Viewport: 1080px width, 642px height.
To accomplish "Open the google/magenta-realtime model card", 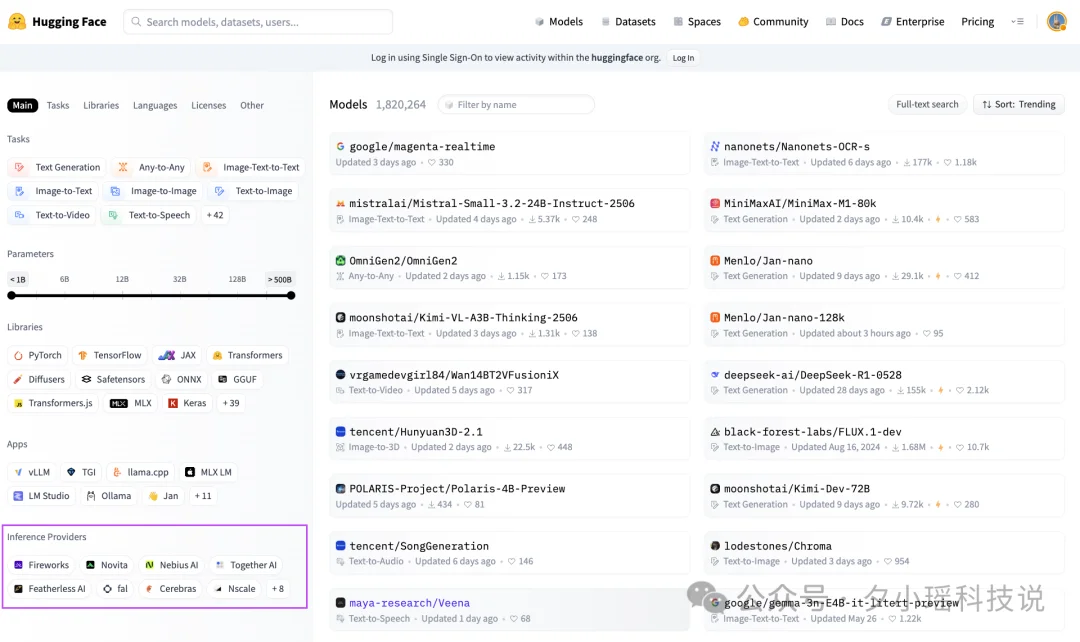I will (x=510, y=154).
